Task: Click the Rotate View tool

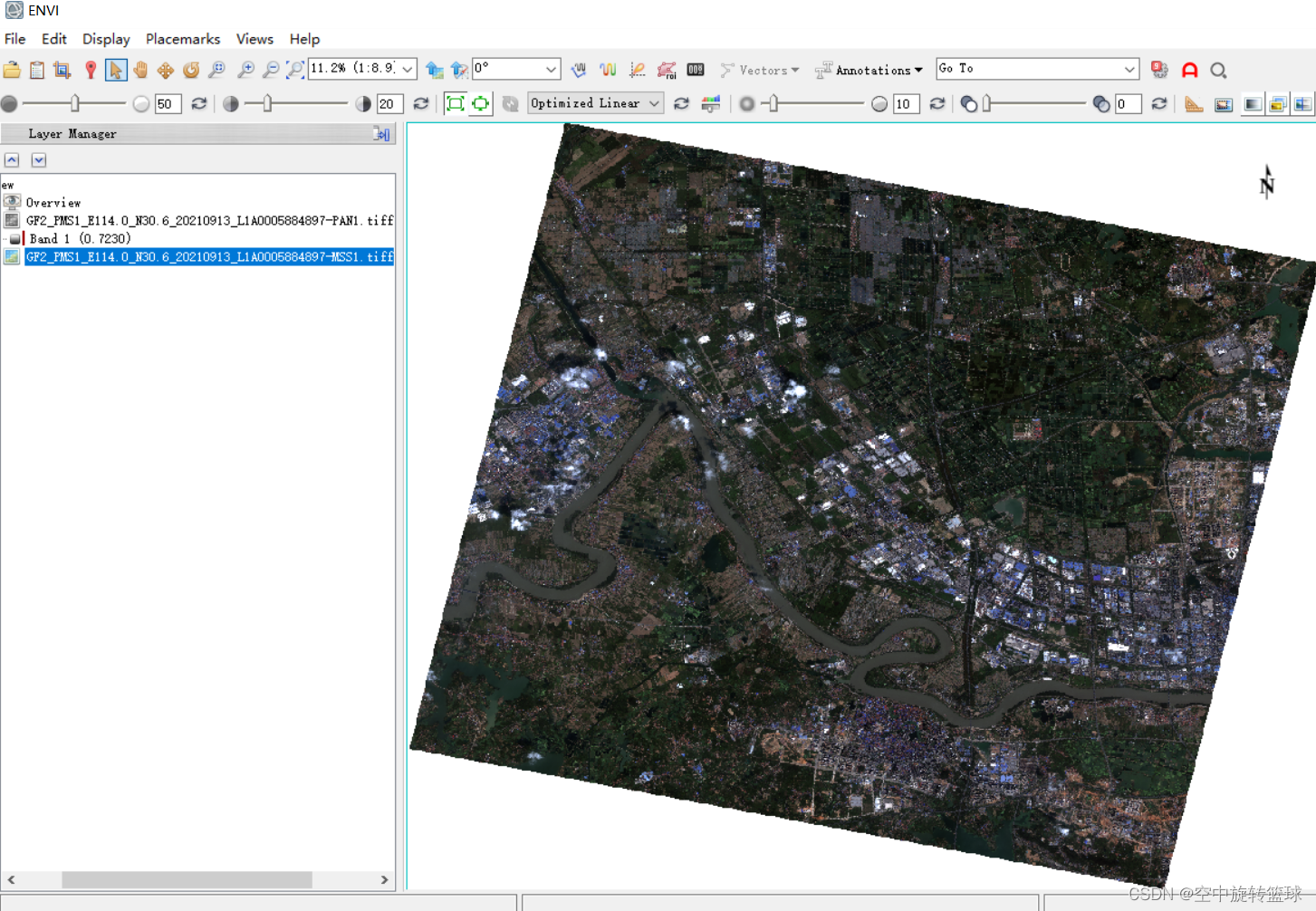Action: 191,70
